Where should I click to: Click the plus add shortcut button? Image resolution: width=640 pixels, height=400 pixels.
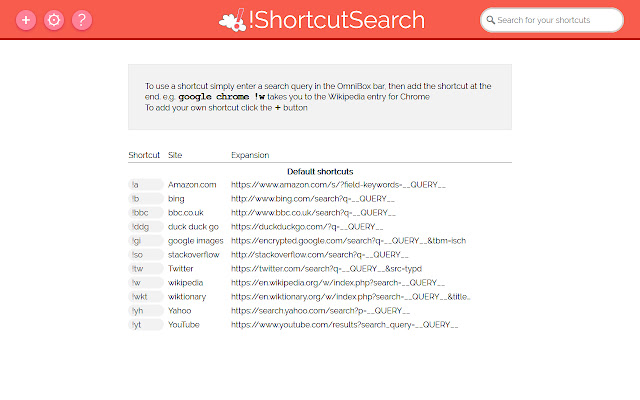pos(26,20)
